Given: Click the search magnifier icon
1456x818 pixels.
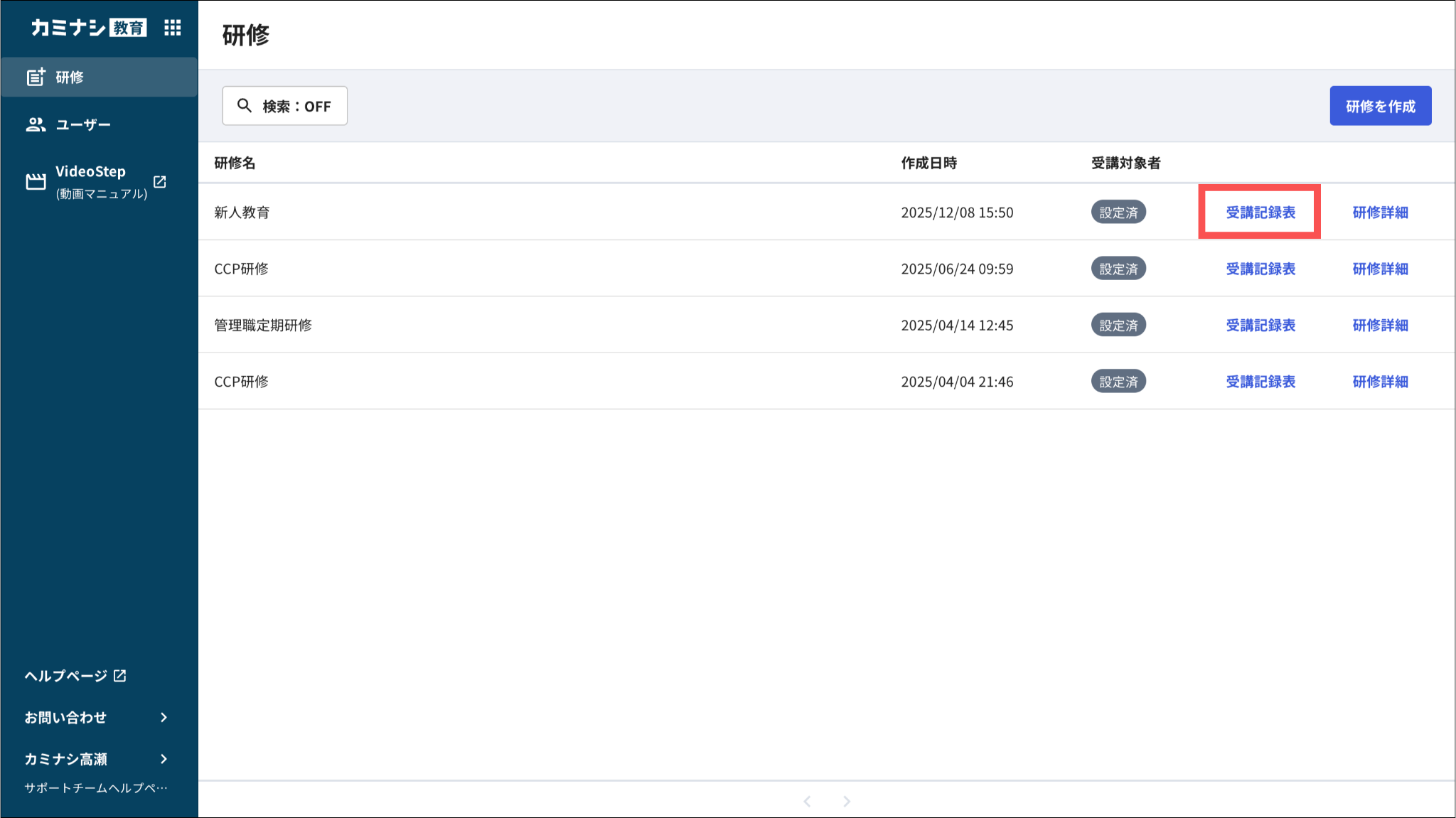Looking at the screenshot, I should click(245, 106).
